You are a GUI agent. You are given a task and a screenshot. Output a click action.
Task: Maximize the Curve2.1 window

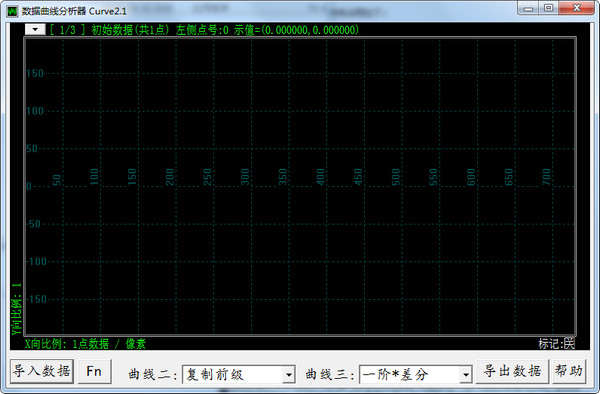(x=548, y=8)
